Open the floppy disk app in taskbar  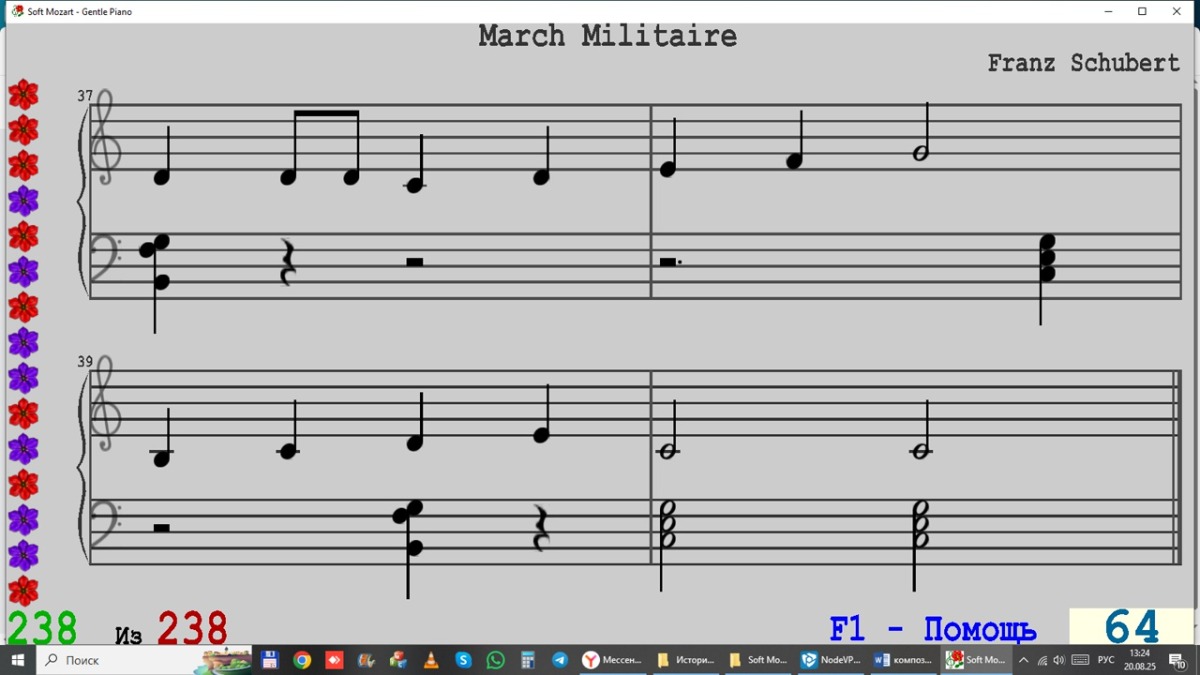pos(269,660)
